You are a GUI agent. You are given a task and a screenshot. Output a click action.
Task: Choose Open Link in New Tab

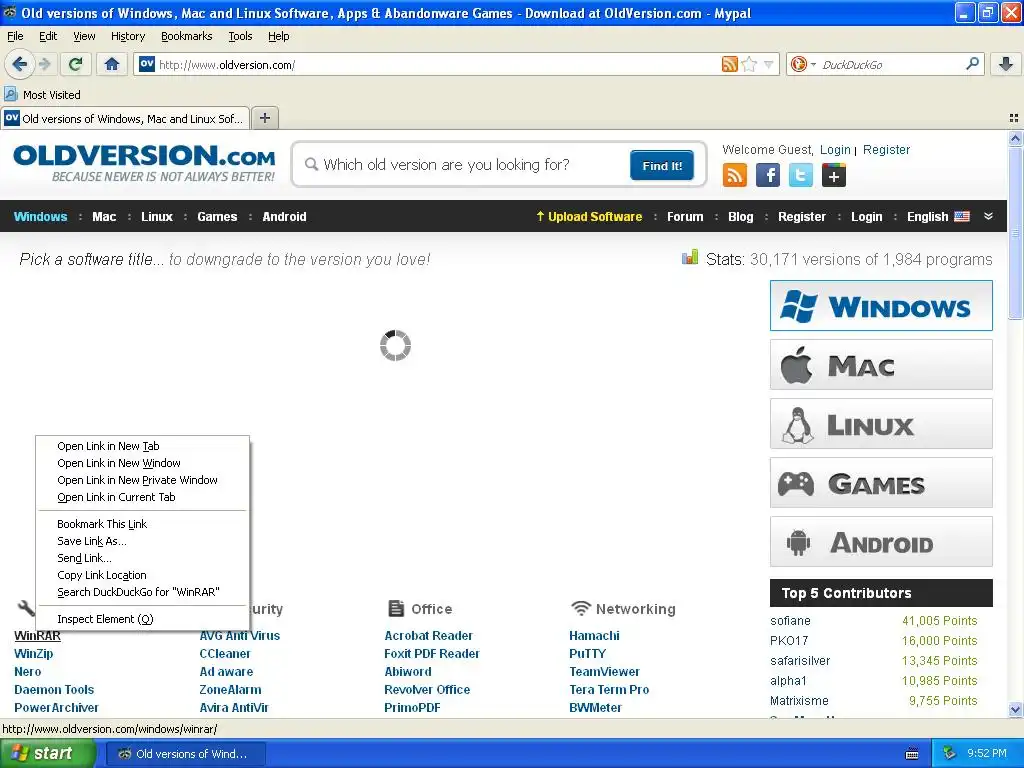[x=142, y=446]
